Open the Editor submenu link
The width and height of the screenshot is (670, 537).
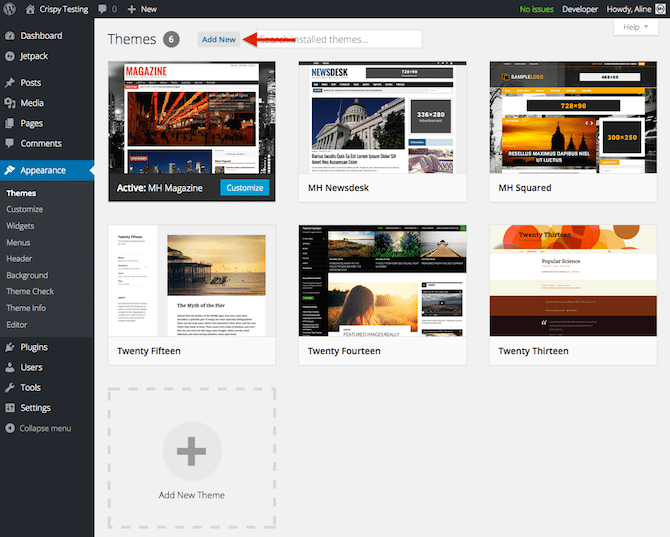(17, 325)
